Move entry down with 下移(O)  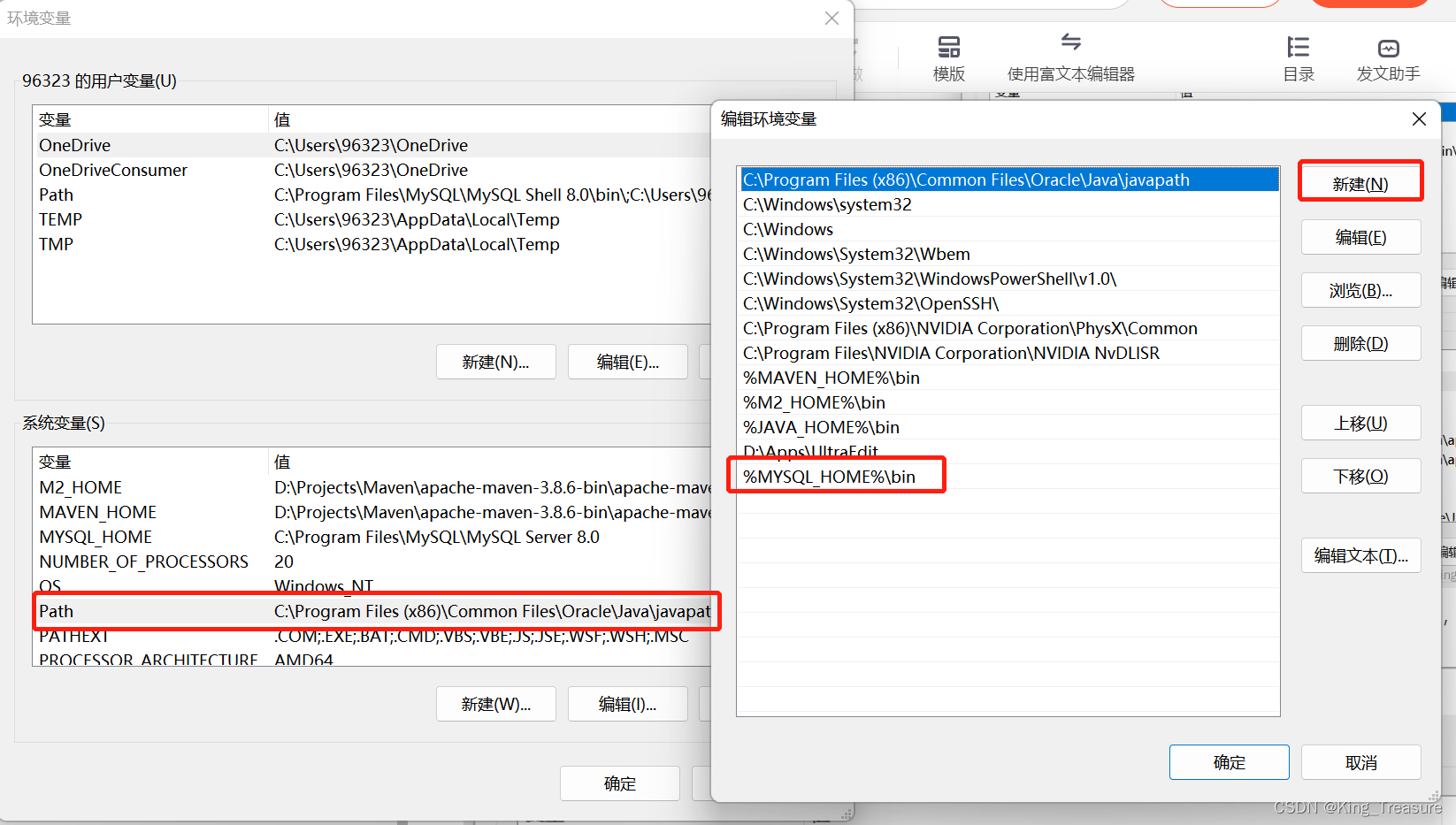click(x=1360, y=476)
